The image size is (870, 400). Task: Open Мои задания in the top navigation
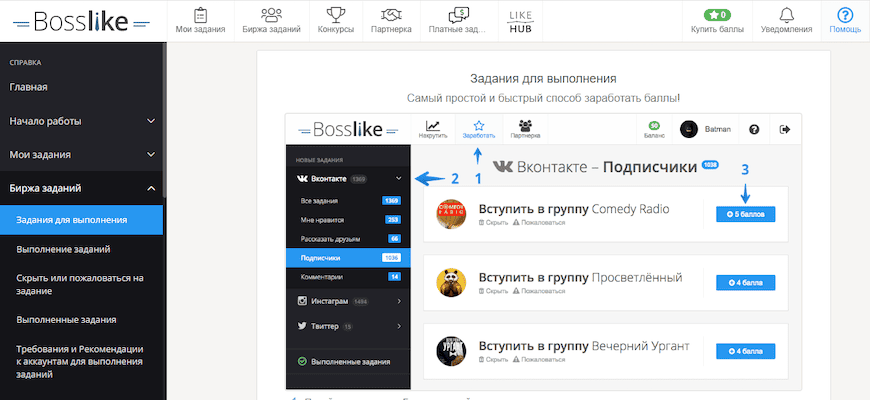coord(200,21)
